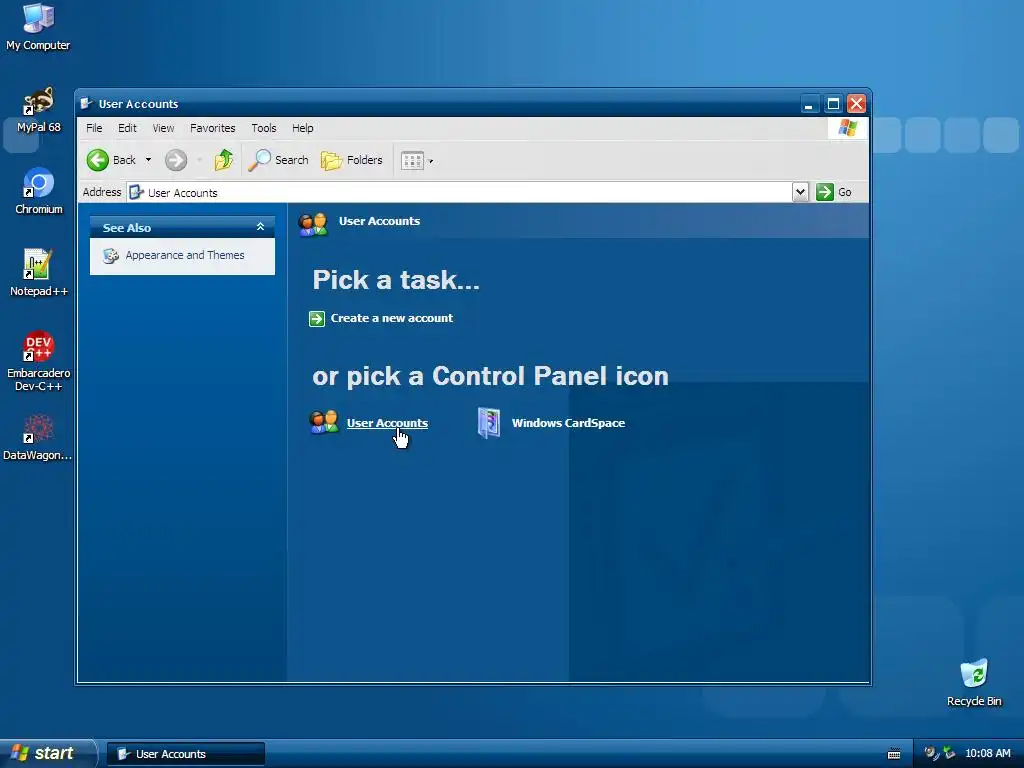The height and width of the screenshot is (768, 1024).
Task: Open My Computer desktop icon
Action: (38, 27)
